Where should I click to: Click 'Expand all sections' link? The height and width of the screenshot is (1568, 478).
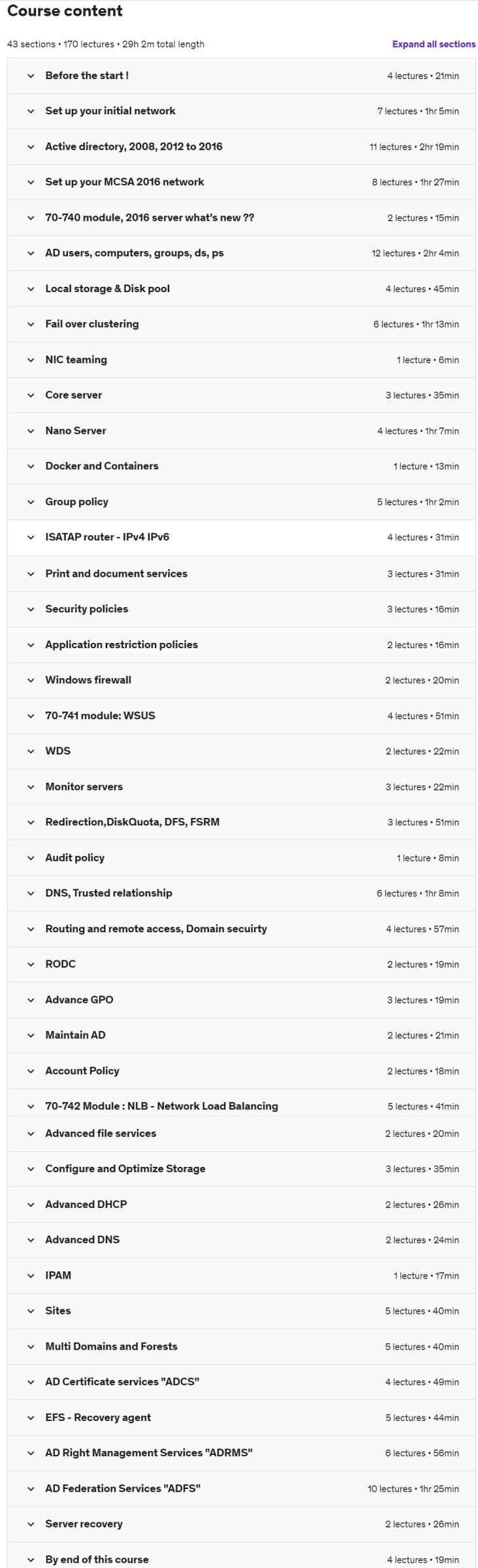(434, 44)
